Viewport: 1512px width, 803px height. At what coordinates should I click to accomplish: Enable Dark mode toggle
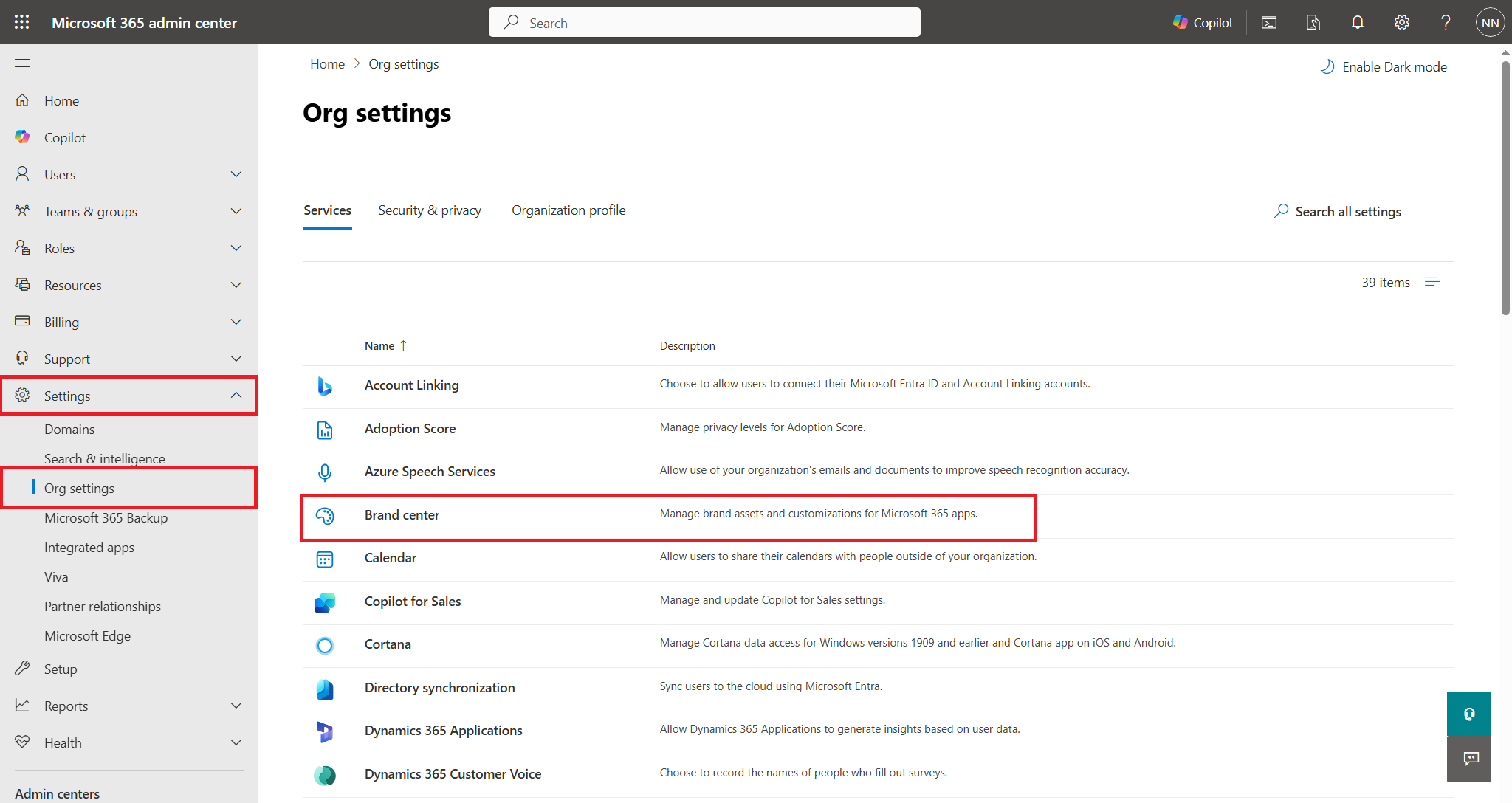pyautogui.click(x=1383, y=67)
